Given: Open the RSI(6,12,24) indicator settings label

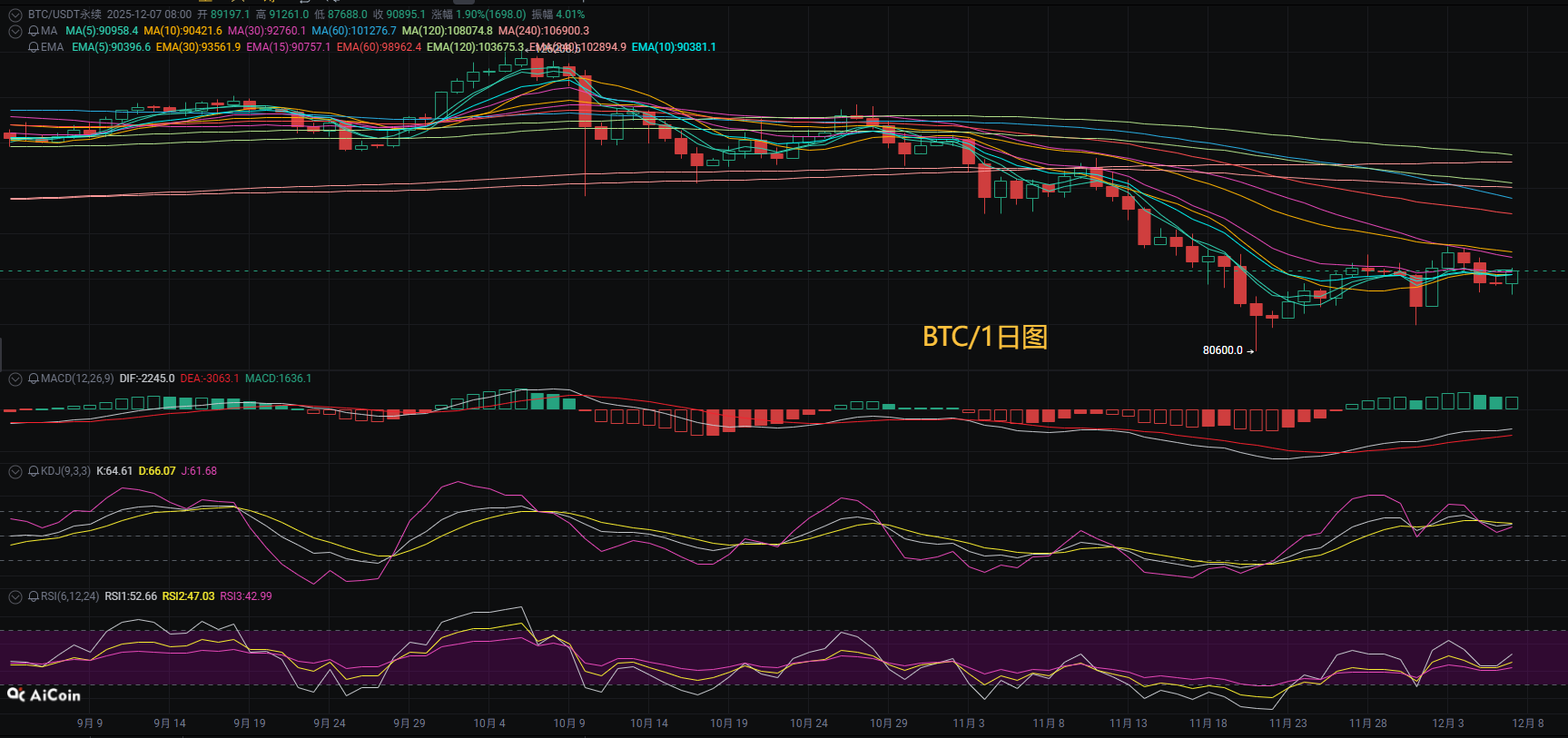Looking at the screenshot, I should [x=70, y=596].
